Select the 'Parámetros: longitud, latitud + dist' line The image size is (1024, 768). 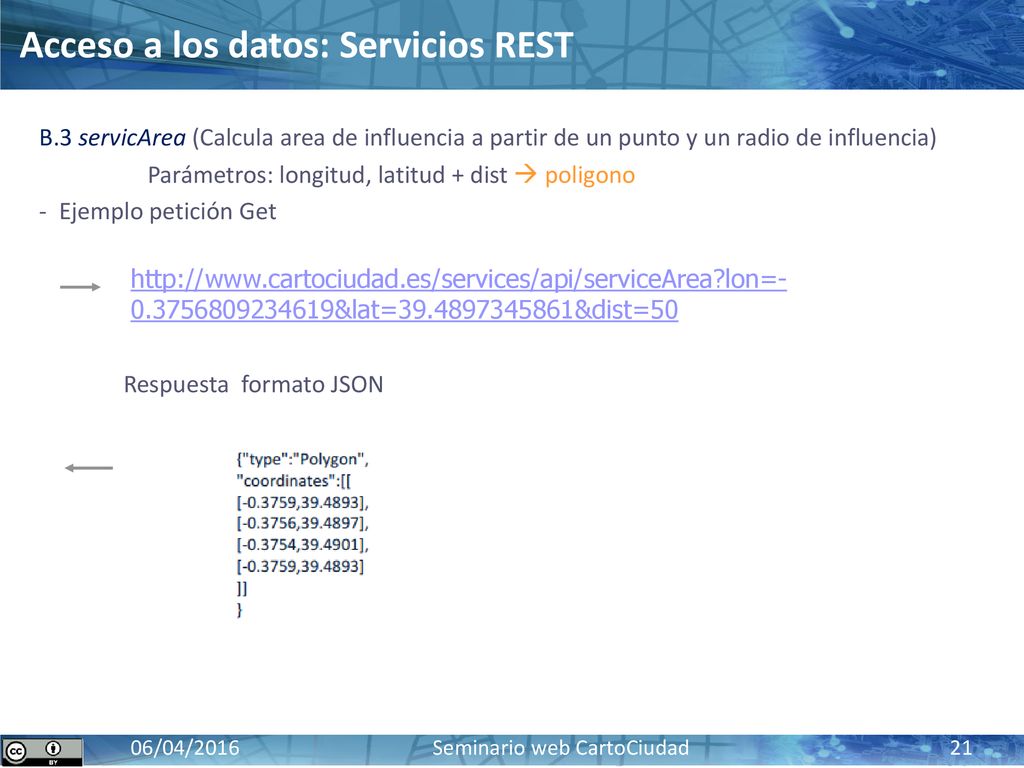(327, 175)
